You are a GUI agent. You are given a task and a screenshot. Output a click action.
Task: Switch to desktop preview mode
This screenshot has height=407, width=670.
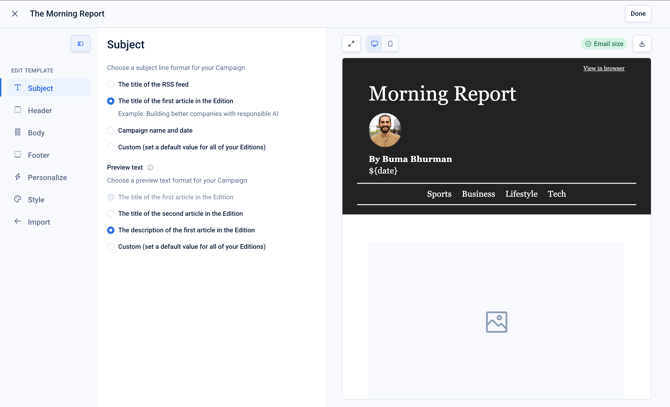point(374,44)
